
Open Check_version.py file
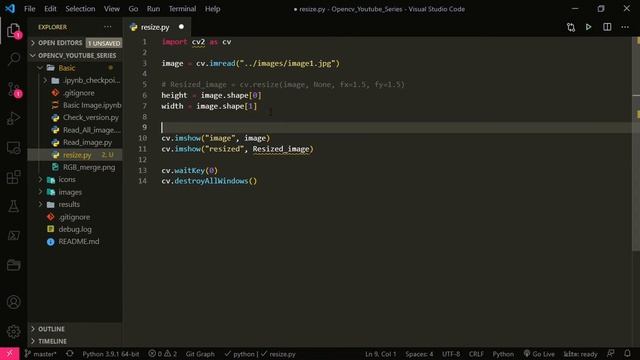click(75, 118)
